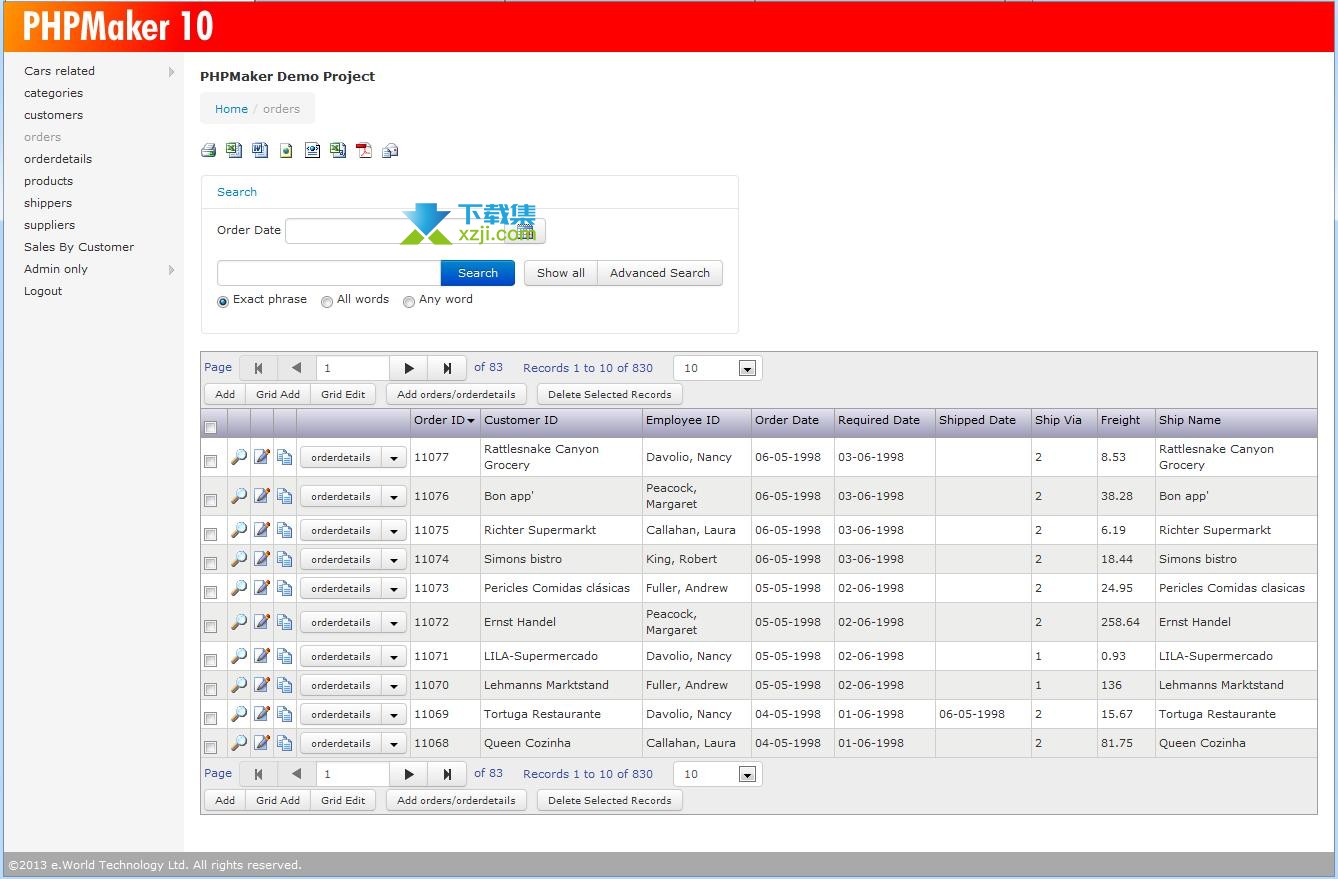Go to next page in top pager
Viewport: 1338px width, 879px height.
point(409,368)
